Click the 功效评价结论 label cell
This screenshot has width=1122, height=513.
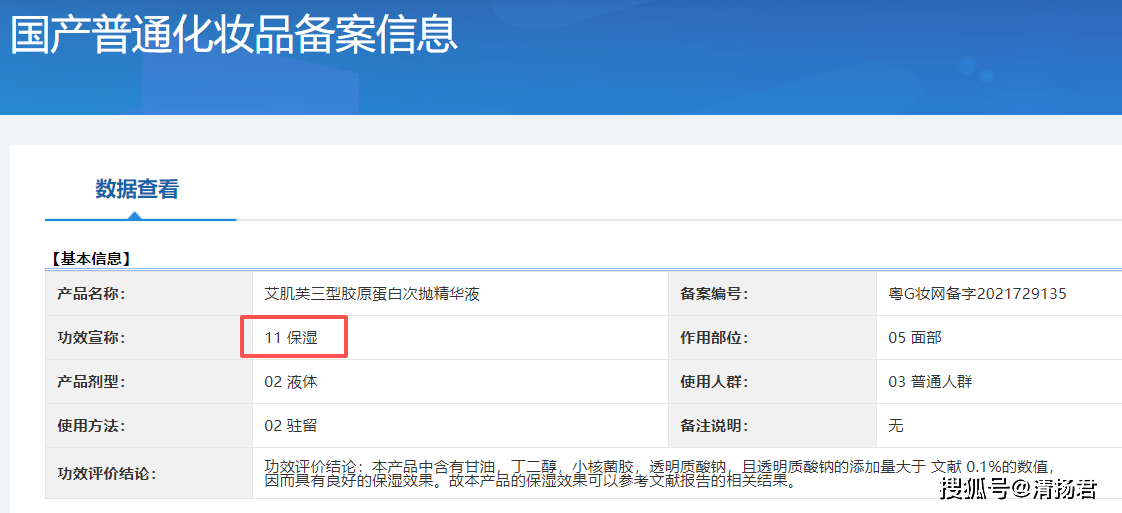click(x=149, y=474)
